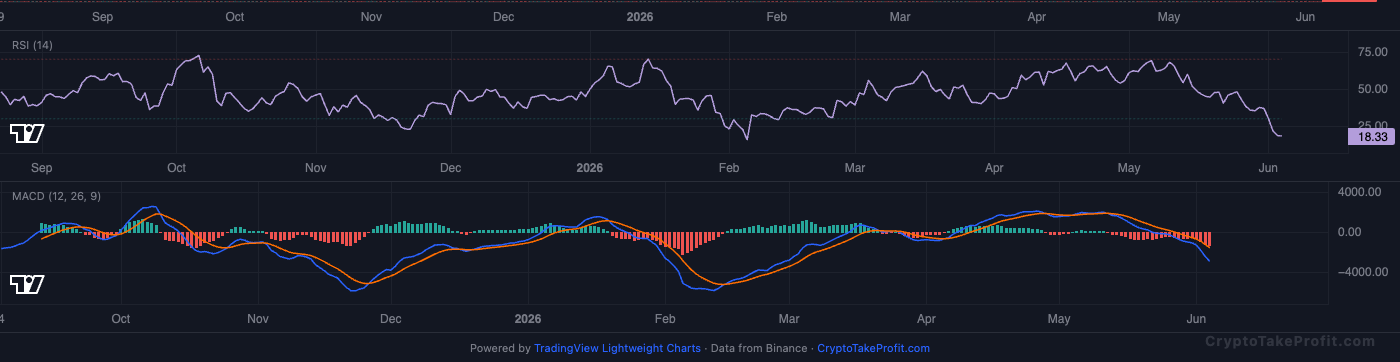The image size is (1400, 362).
Task: Click the current RSI value 18.33 label
Action: [1371, 136]
